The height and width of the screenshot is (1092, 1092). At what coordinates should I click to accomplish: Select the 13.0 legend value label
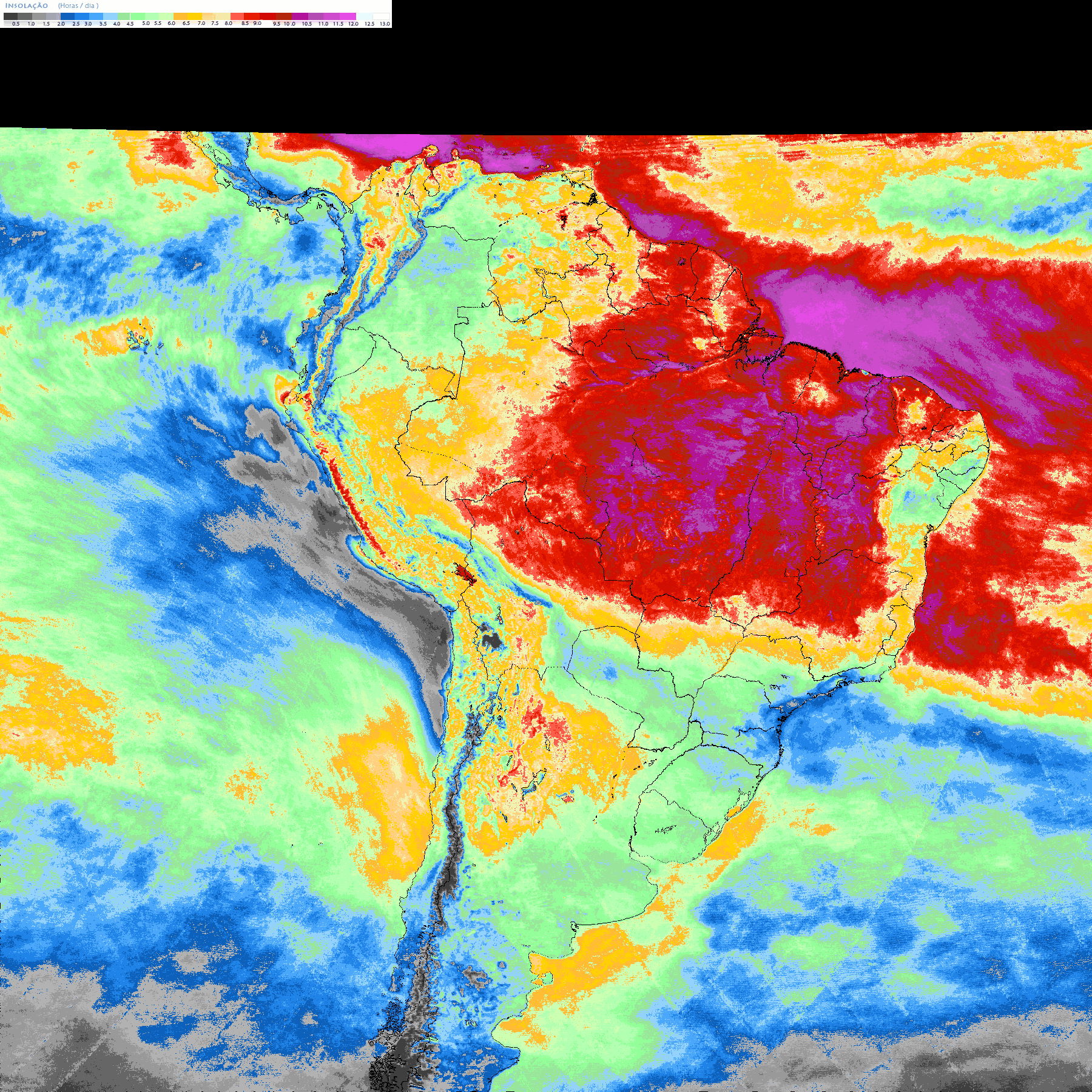(x=385, y=24)
